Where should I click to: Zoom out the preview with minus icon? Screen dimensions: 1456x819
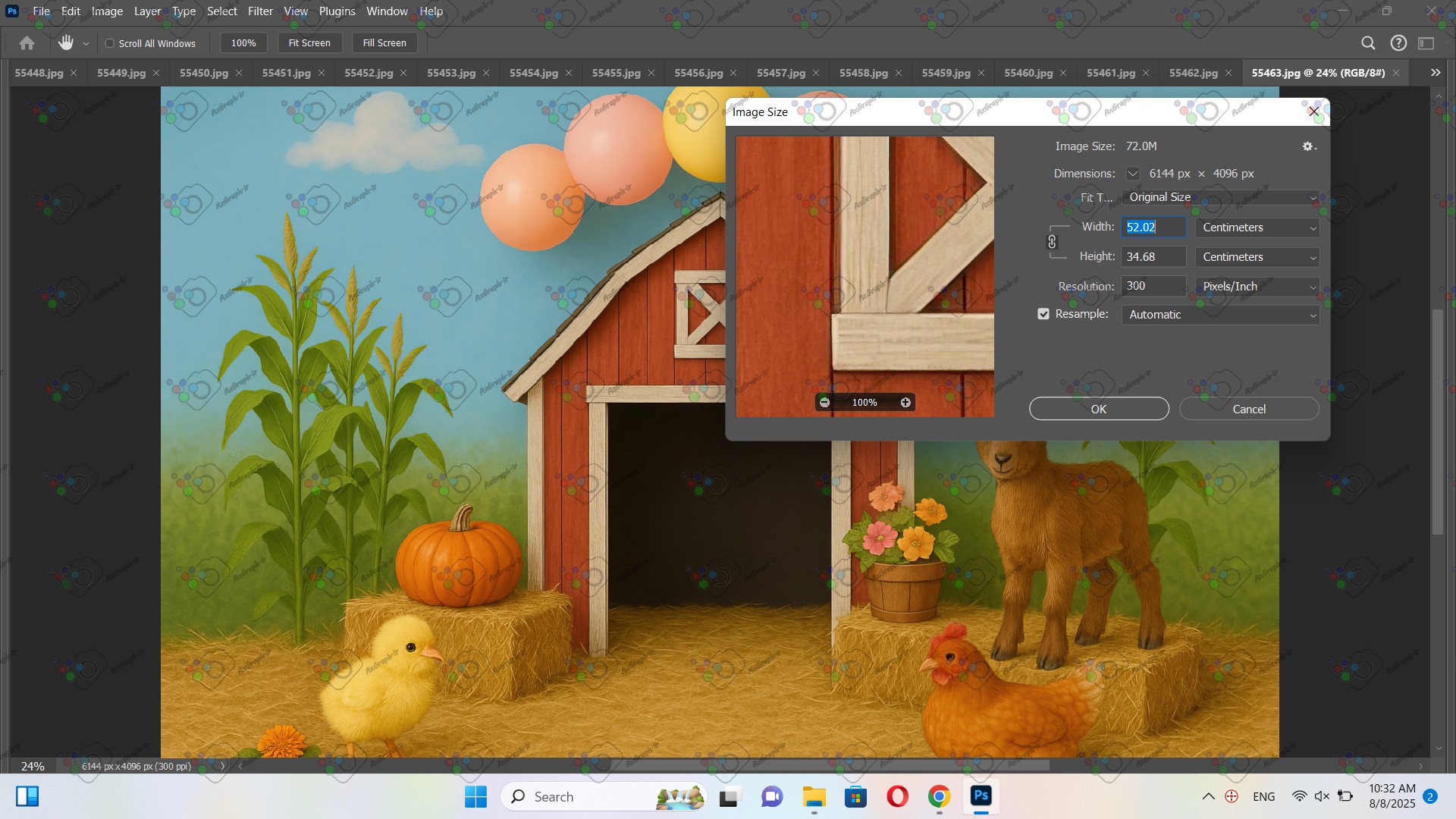pos(825,403)
